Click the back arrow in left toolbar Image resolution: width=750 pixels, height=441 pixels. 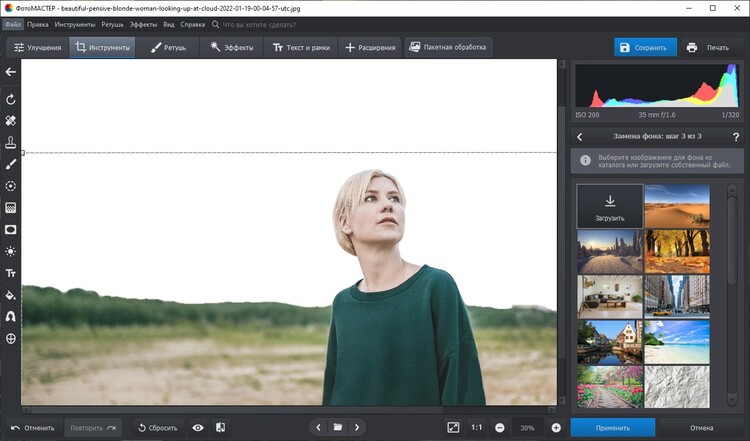point(11,72)
